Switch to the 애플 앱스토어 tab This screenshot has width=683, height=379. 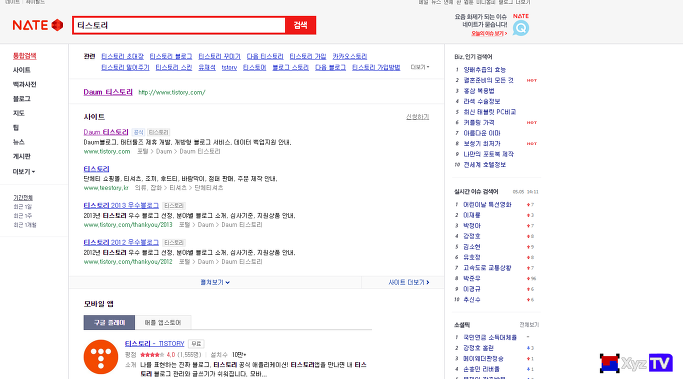click(163, 322)
